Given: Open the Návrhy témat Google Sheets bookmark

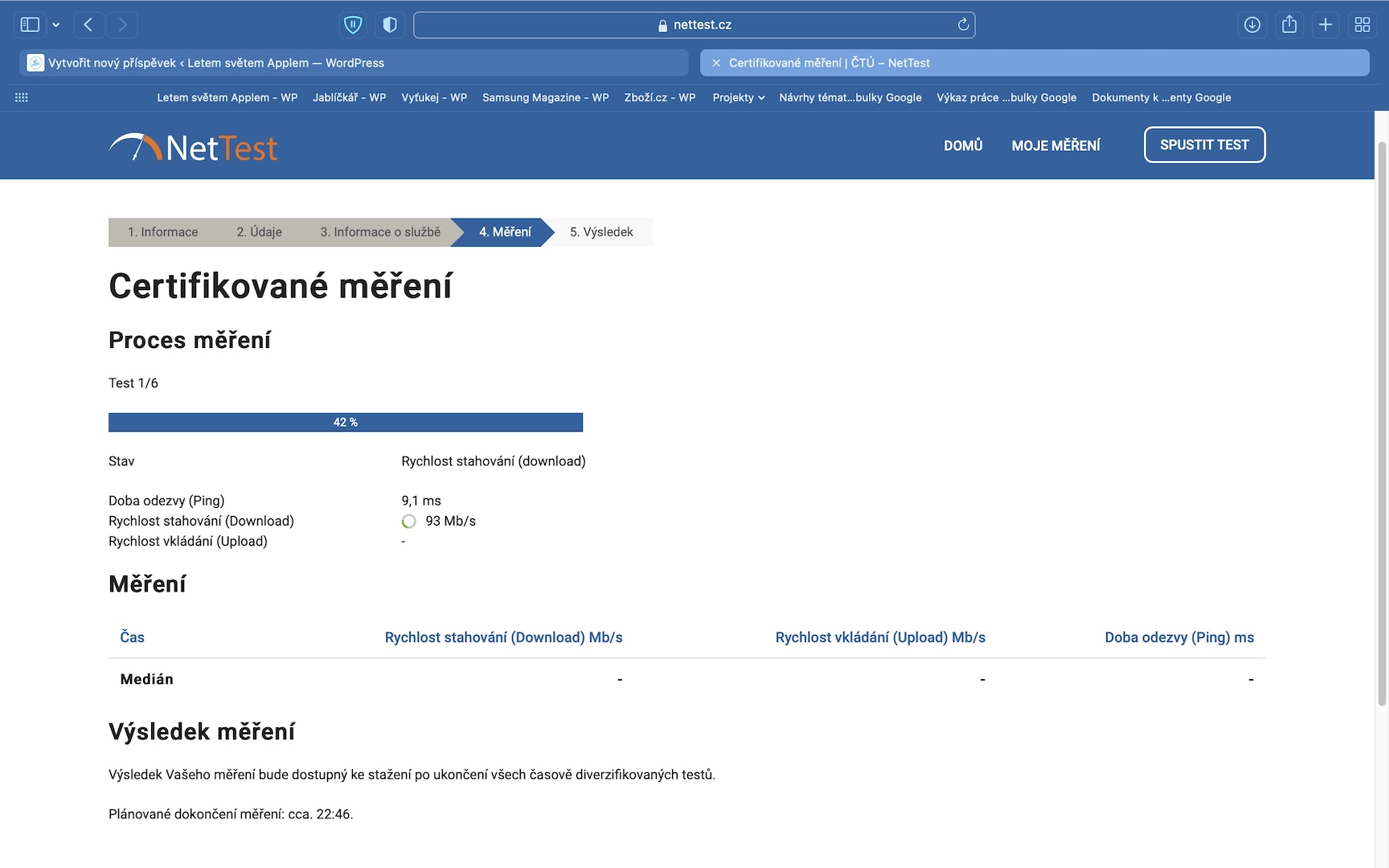Looking at the screenshot, I should point(850,97).
